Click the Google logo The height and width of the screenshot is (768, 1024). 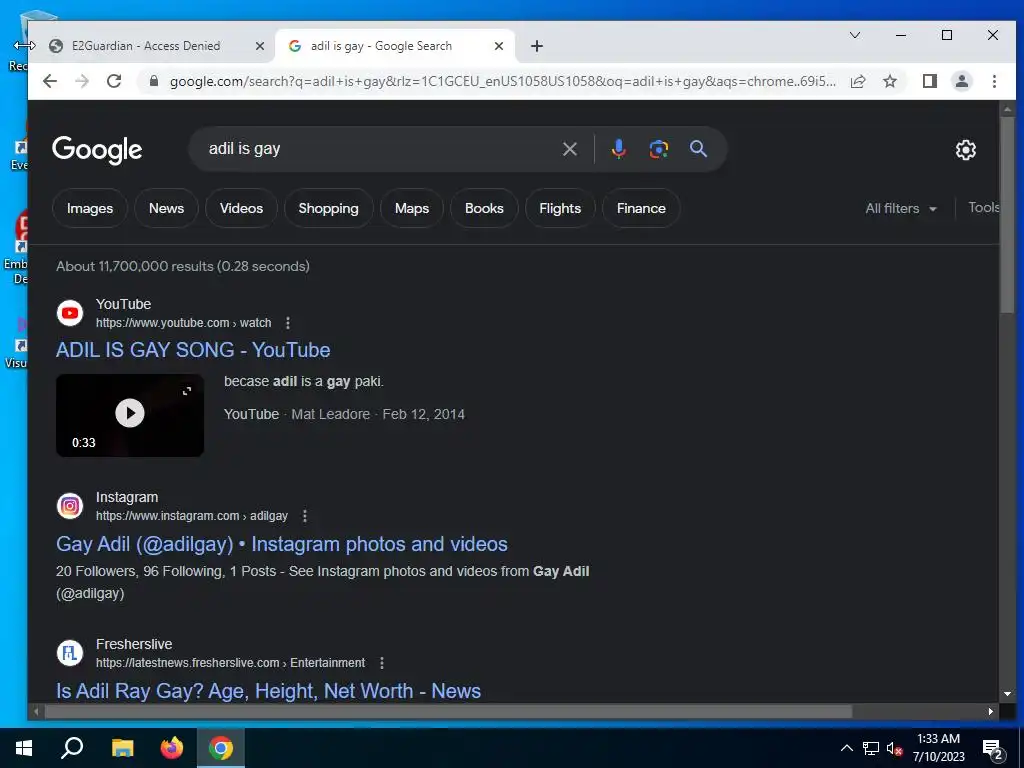tap(97, 150)
